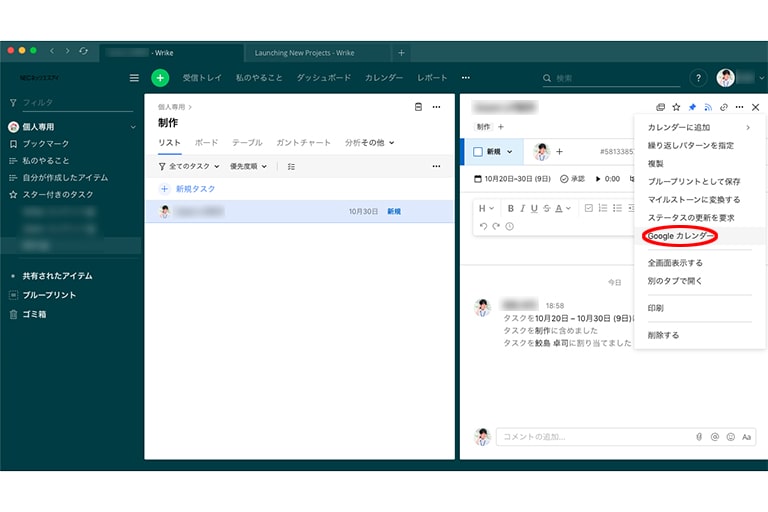The width and height of the screenshot is (768, 512).
Task: Choose 複製 from the task menu
Action: tap(655, 164)
